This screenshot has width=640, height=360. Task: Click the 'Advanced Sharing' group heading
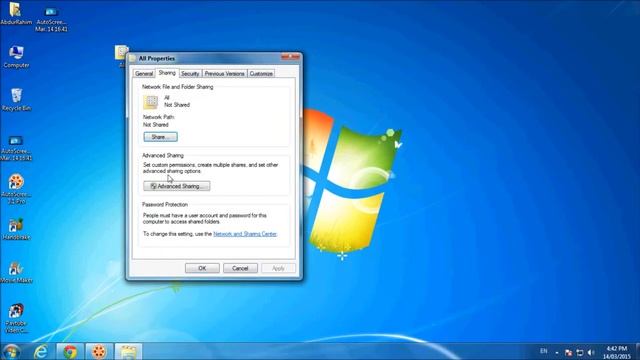tap(163, 156)
